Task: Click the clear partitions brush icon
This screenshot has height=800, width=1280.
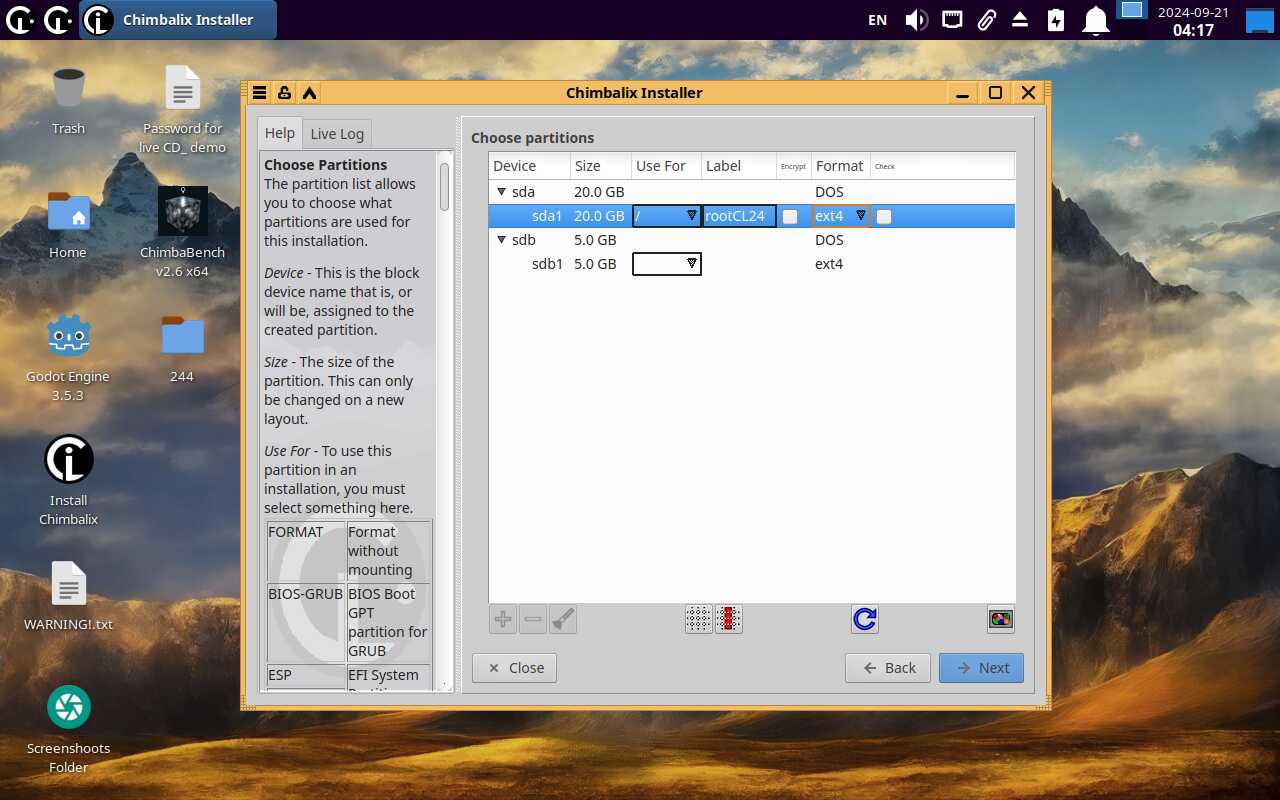Action: click(x=563, y=620)
